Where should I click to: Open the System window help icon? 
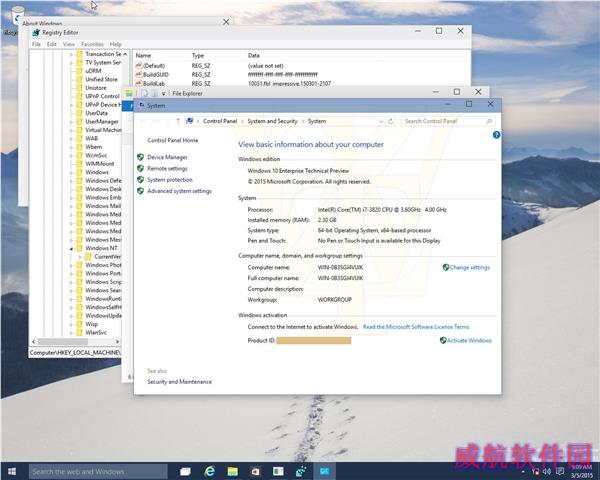pos(496,135)
